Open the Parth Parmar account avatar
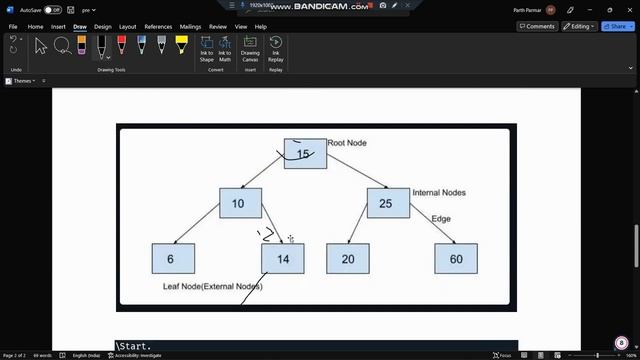 551,10
